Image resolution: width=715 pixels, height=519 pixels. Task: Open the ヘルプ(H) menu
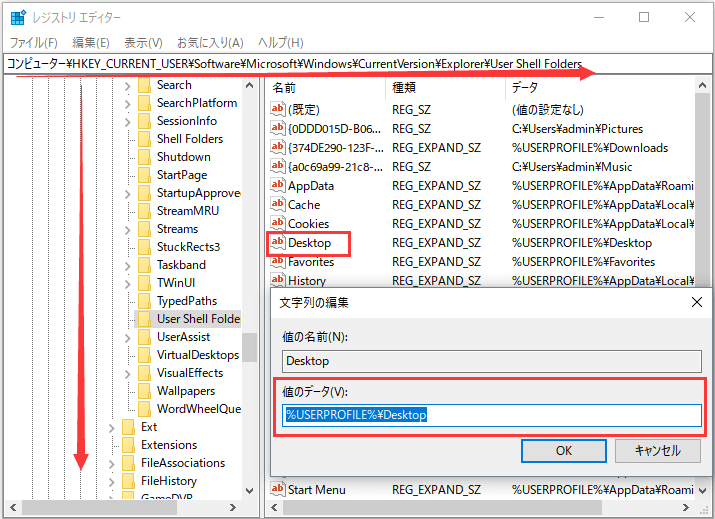coord(280,43)
